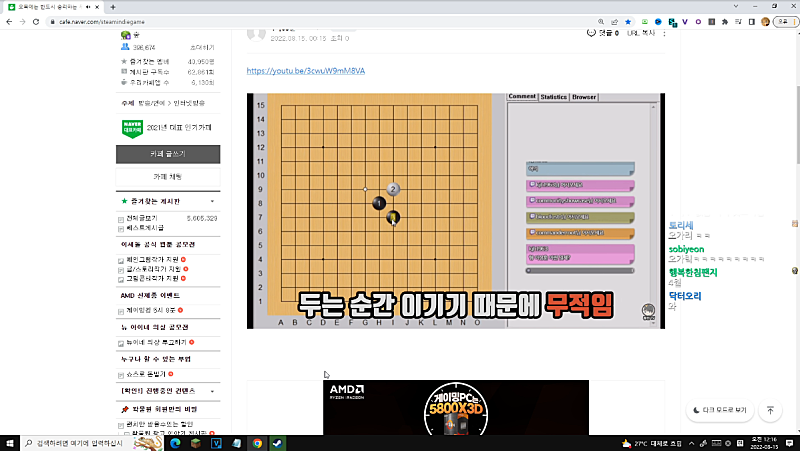Screen dimensions: 800x451
Task: Close the Naver cafe browser tab
Action: point(97,7)
